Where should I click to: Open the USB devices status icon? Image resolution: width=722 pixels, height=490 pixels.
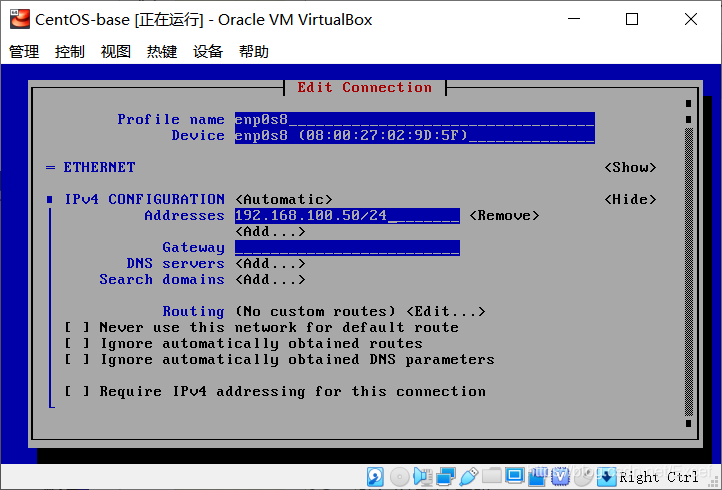coord(468,477)
